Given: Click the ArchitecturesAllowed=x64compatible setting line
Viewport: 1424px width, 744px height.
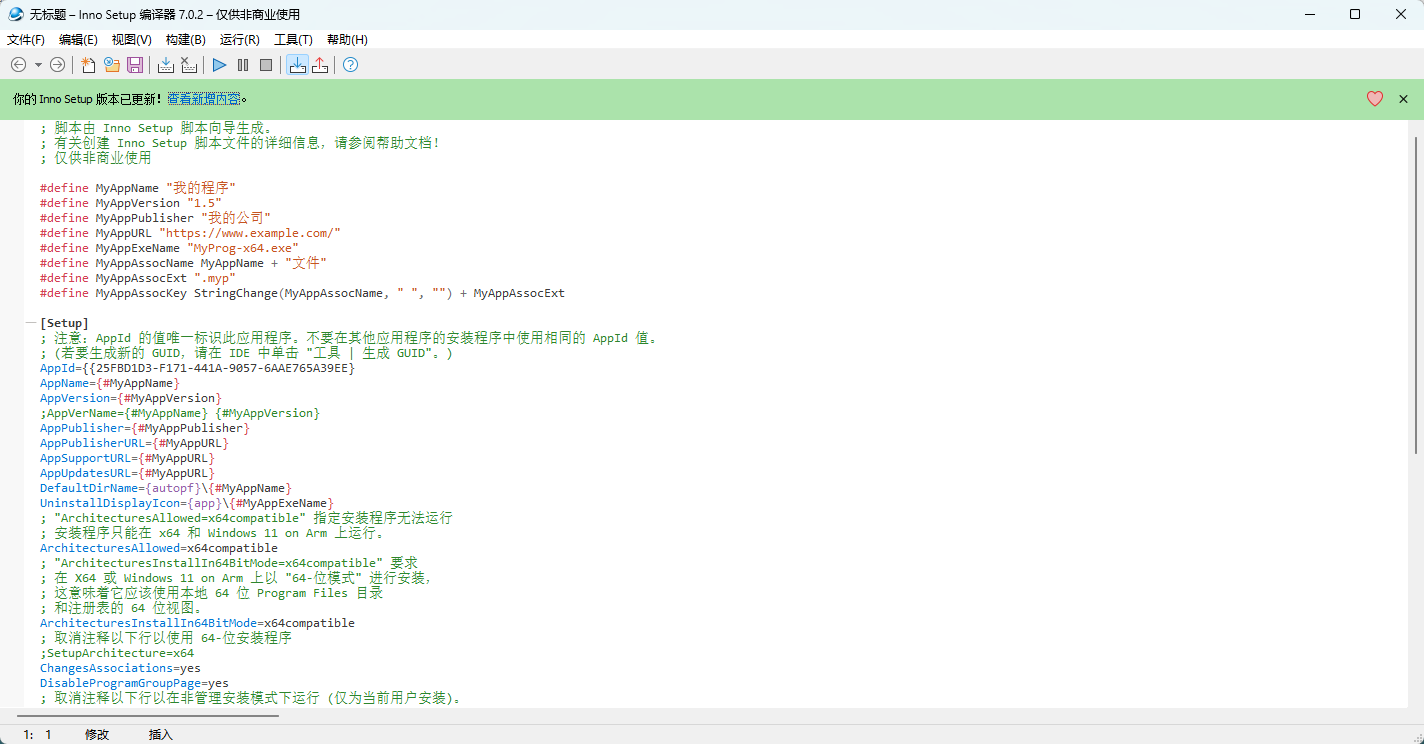Looking at the screenshot, I should (159, 548).
